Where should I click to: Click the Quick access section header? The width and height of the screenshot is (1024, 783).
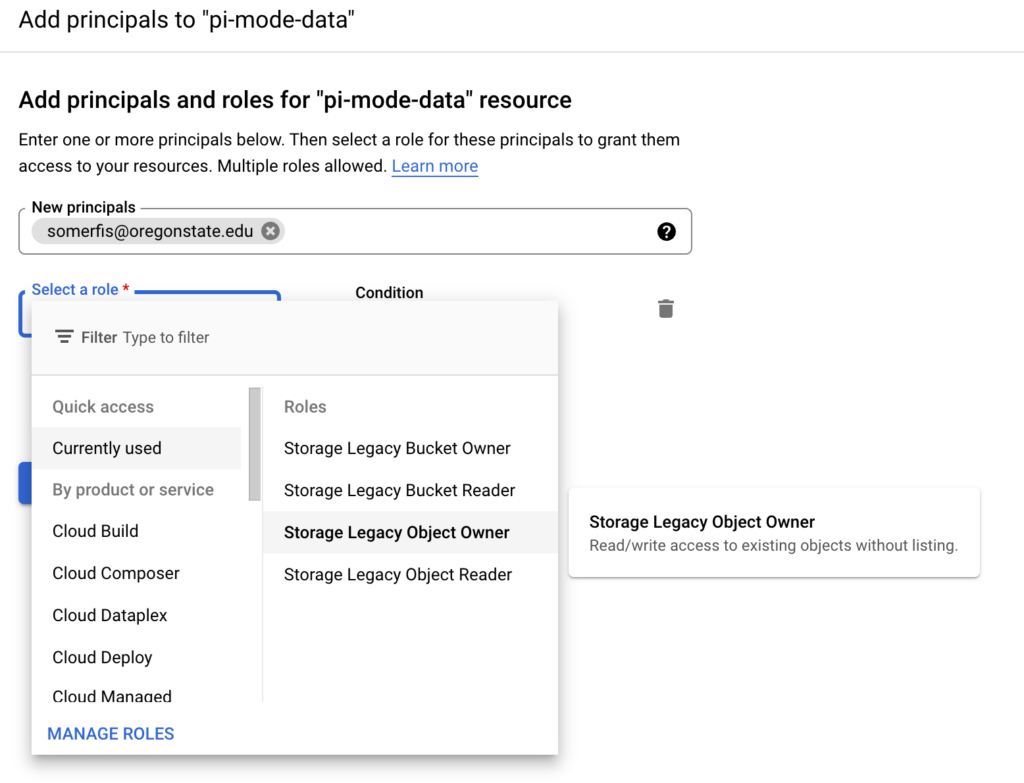coord(103,406)
